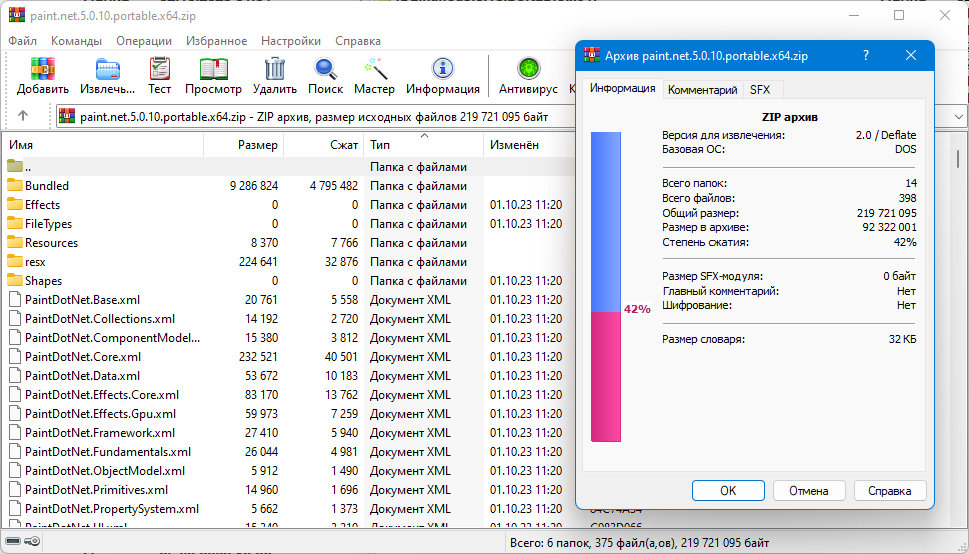Click the Извлечь (Extract) toolbar icon

[108, 69]
